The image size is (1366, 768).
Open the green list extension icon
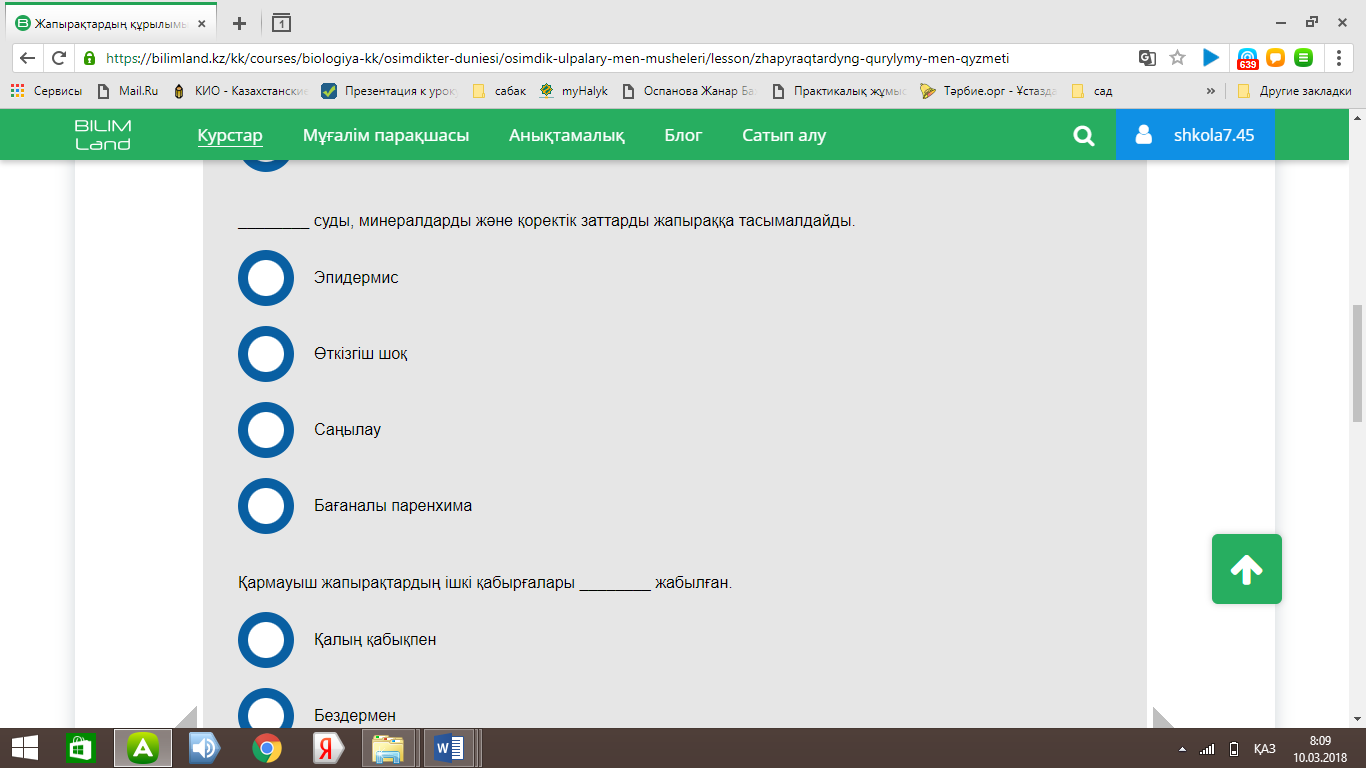click(1303, 58)
